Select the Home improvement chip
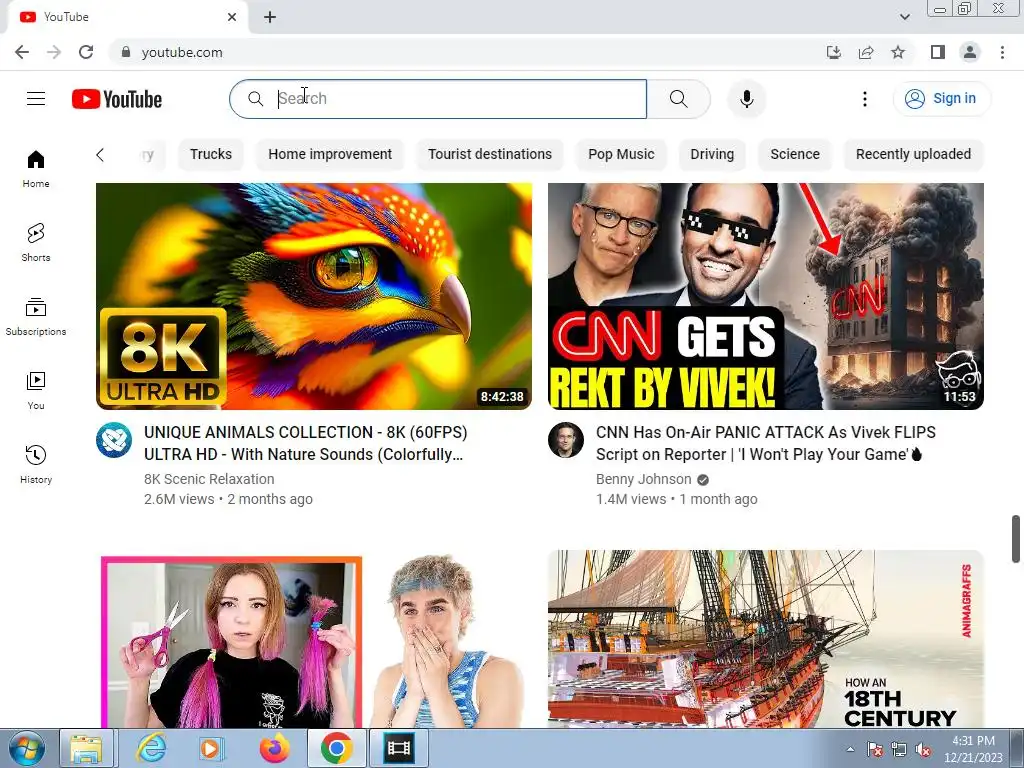 pyautogui.click(x=330, y=154)
